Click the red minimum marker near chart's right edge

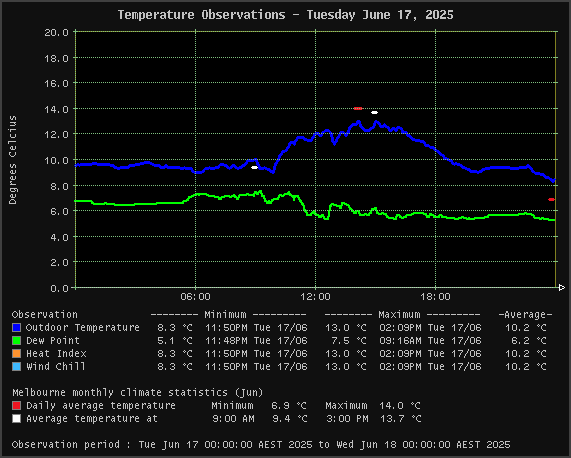[x=551, y=200]
